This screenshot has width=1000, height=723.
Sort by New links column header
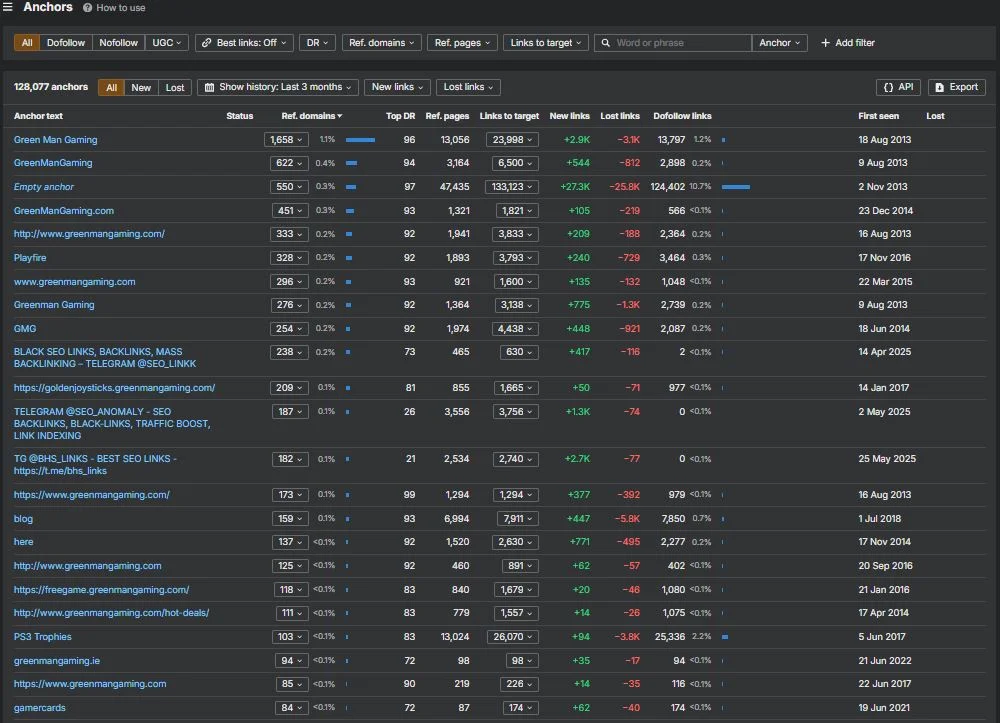tap(570, 116)
